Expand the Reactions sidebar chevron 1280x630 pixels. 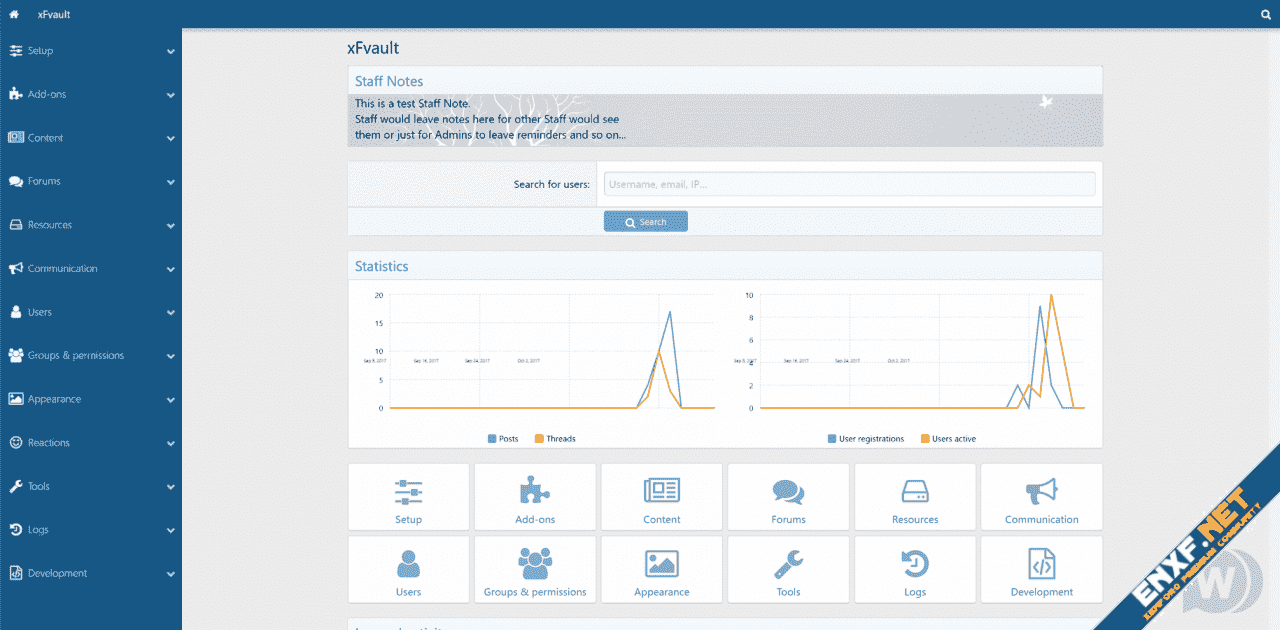(x=171, y=443)
